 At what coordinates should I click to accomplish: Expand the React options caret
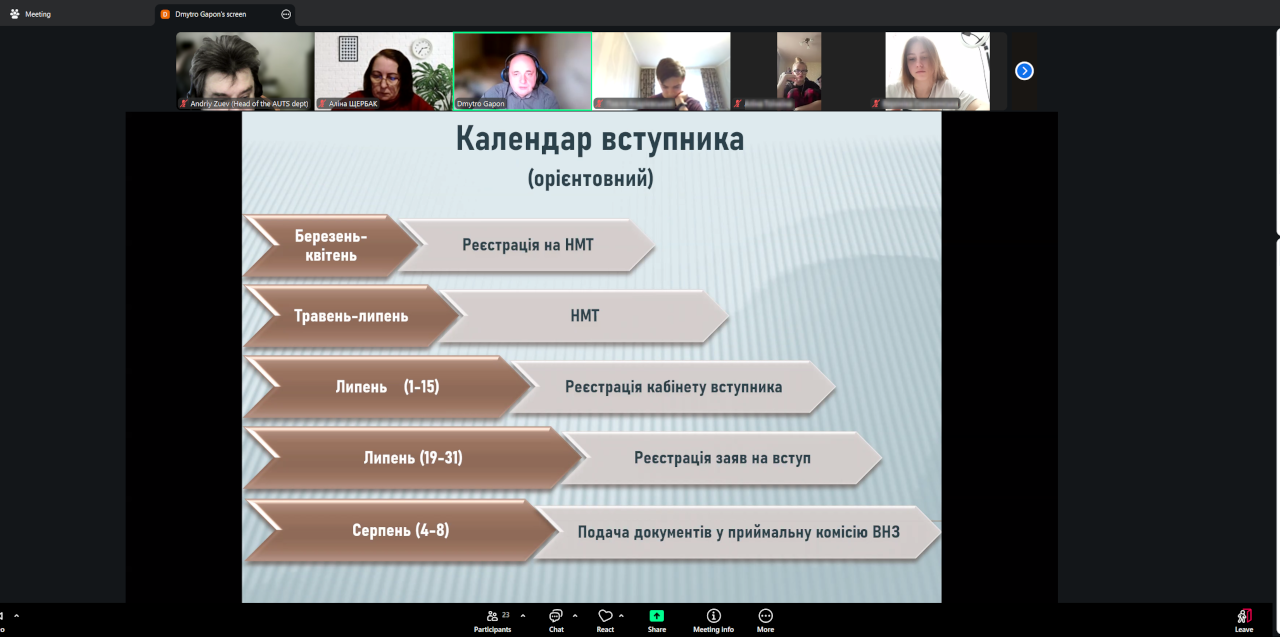click(622, 616)
